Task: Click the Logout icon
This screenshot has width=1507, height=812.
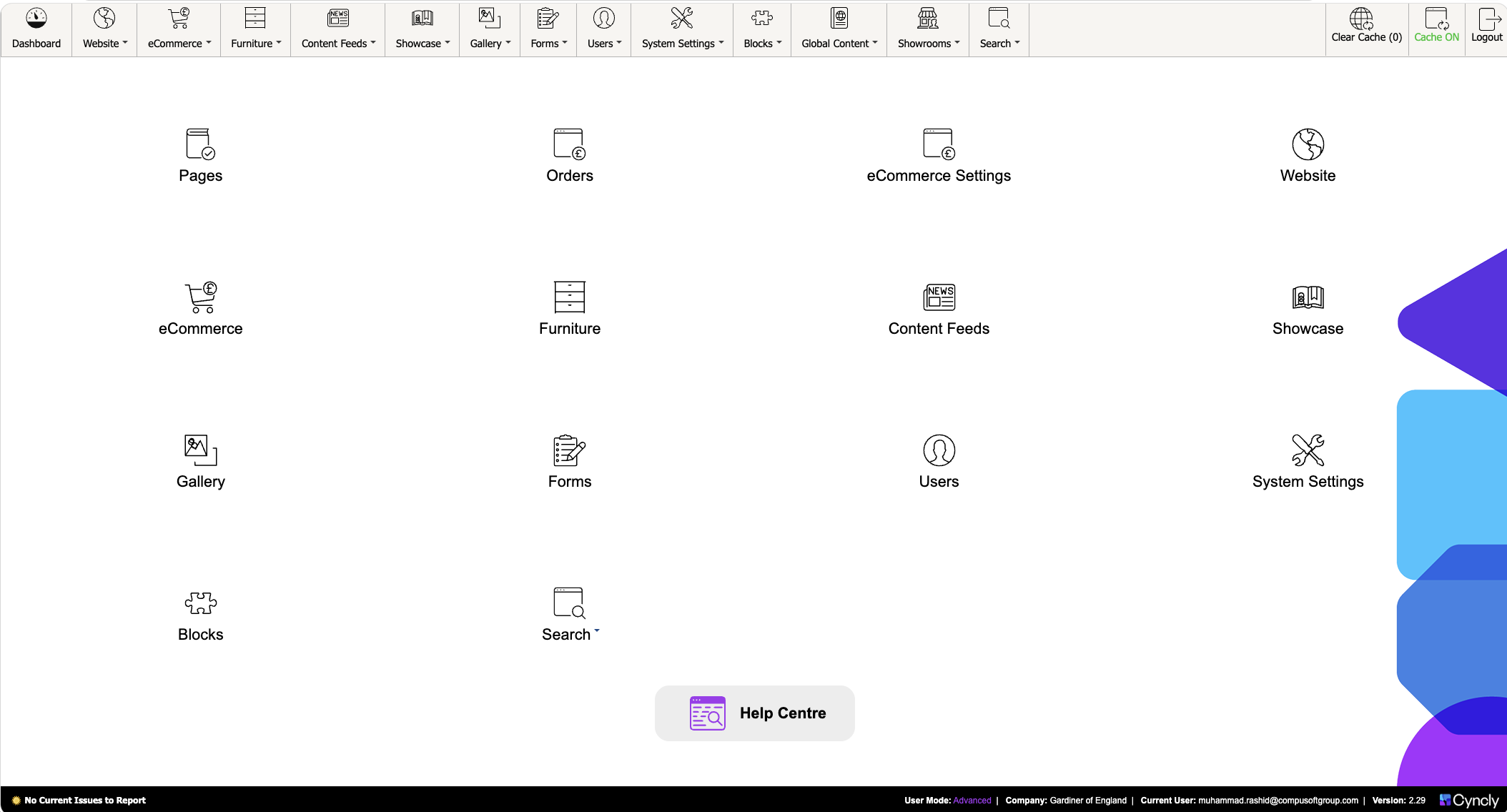Action: coord(1490,19)
